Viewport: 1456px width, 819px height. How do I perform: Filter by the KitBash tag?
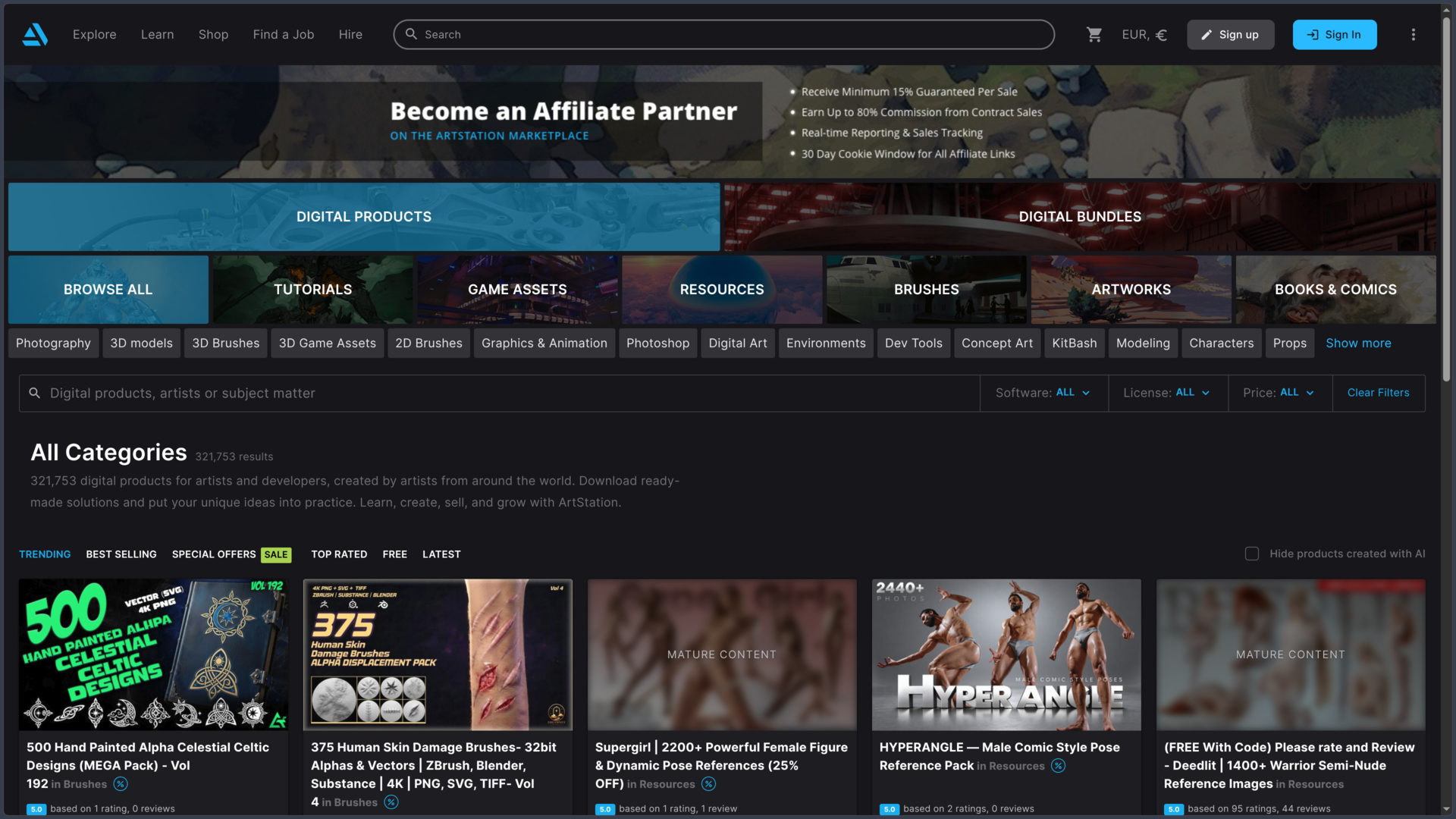tap(1074, 344)
